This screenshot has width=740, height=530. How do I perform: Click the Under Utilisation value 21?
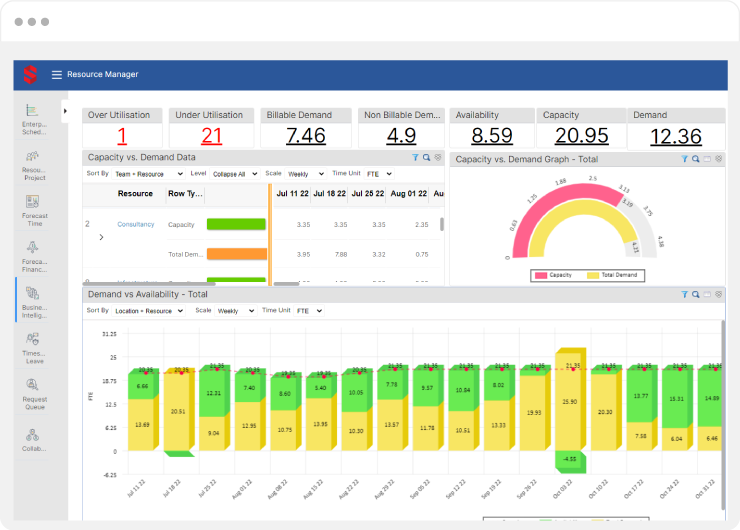tap(211, 136)
